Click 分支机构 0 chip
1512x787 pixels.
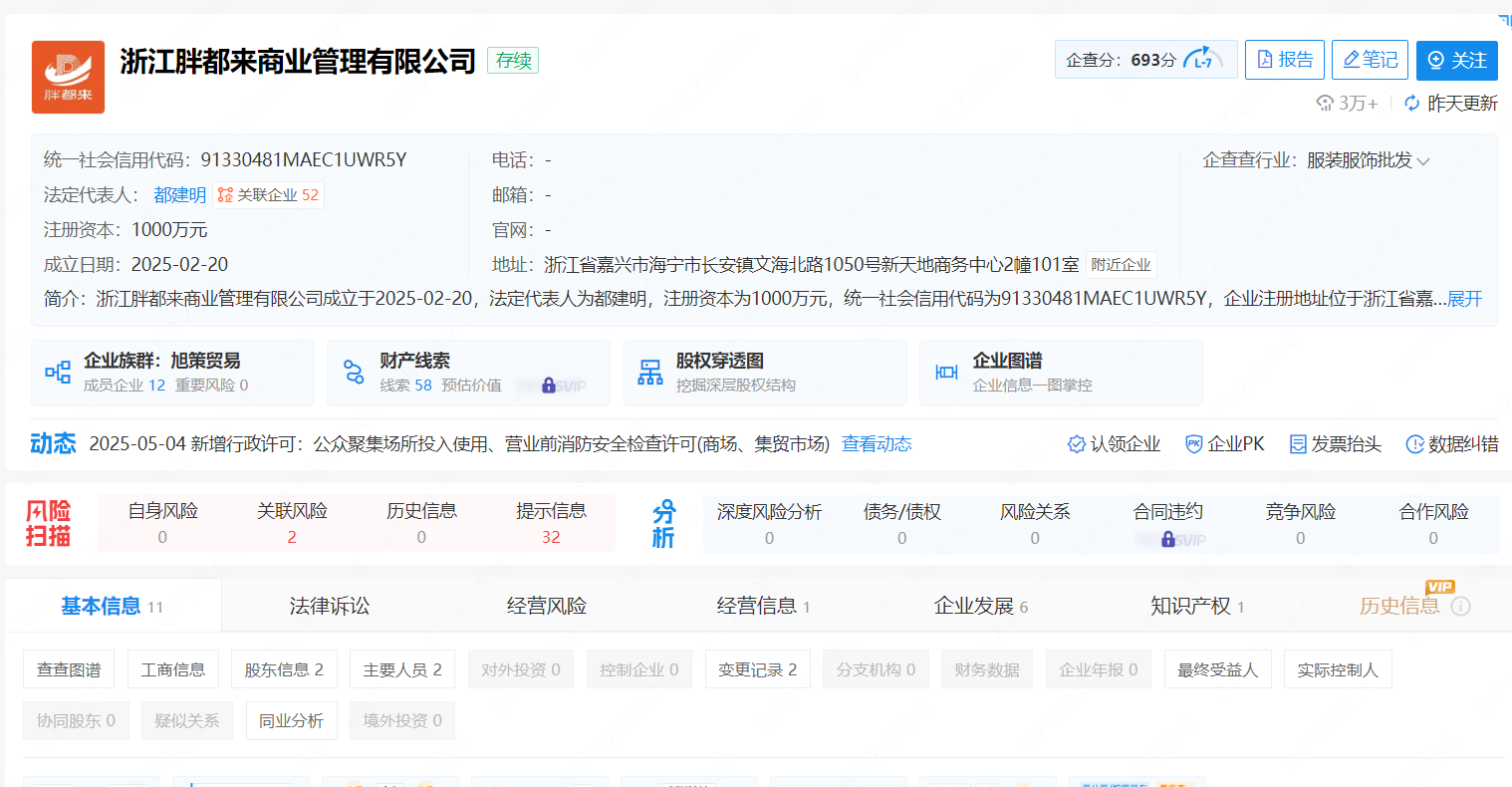click(x=877, y=669)
